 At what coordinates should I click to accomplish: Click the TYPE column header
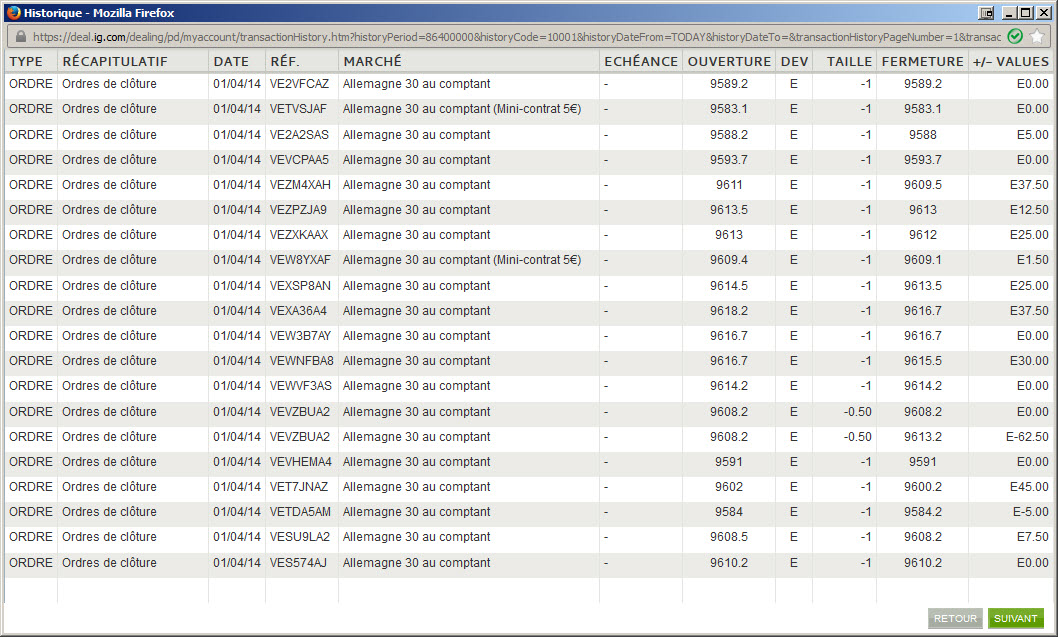pyautogui.click(x=26, y=61)
